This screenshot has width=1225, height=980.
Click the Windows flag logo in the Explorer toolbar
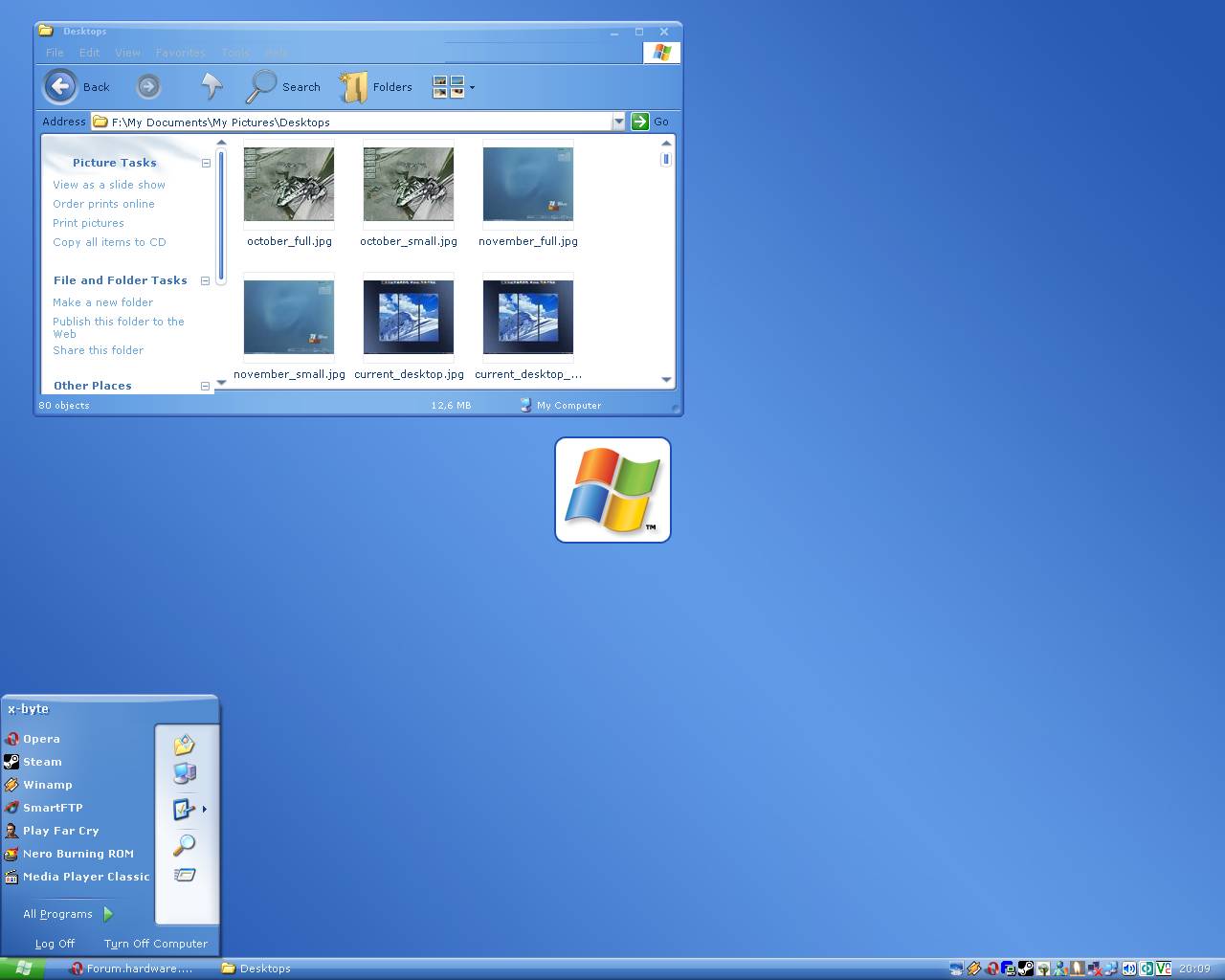tap(661, 53)
